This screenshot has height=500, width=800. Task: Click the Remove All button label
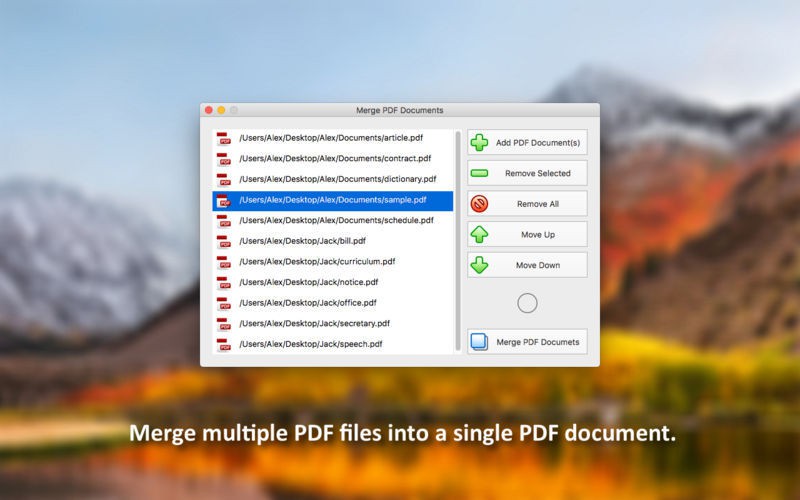[x=538, y=204]
